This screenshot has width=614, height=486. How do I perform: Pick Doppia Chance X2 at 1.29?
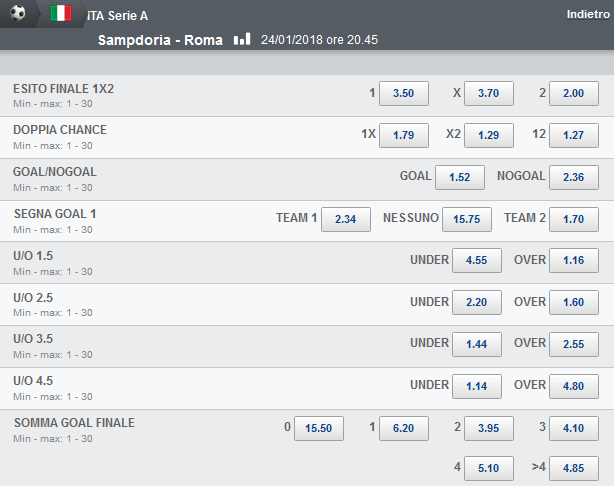(489, 135)
